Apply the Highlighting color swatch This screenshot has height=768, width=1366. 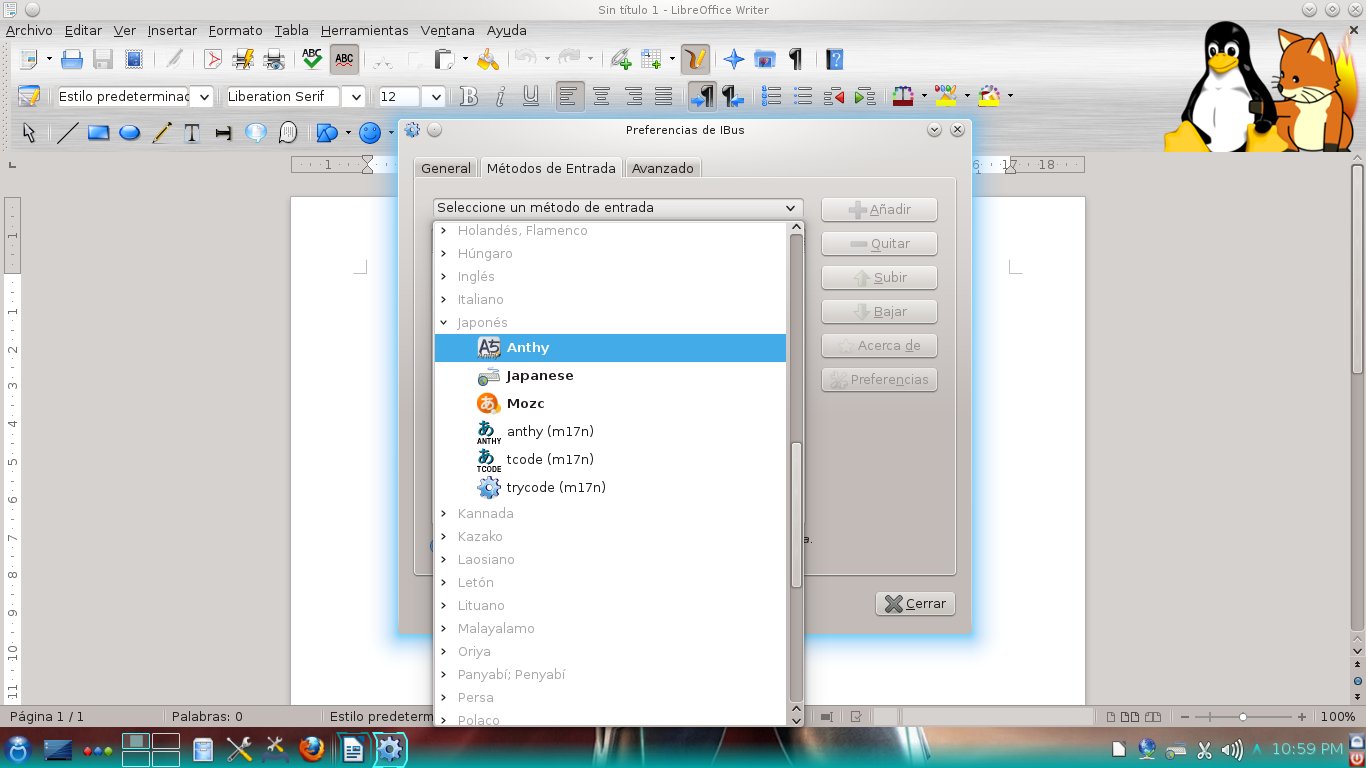[946, 96]
